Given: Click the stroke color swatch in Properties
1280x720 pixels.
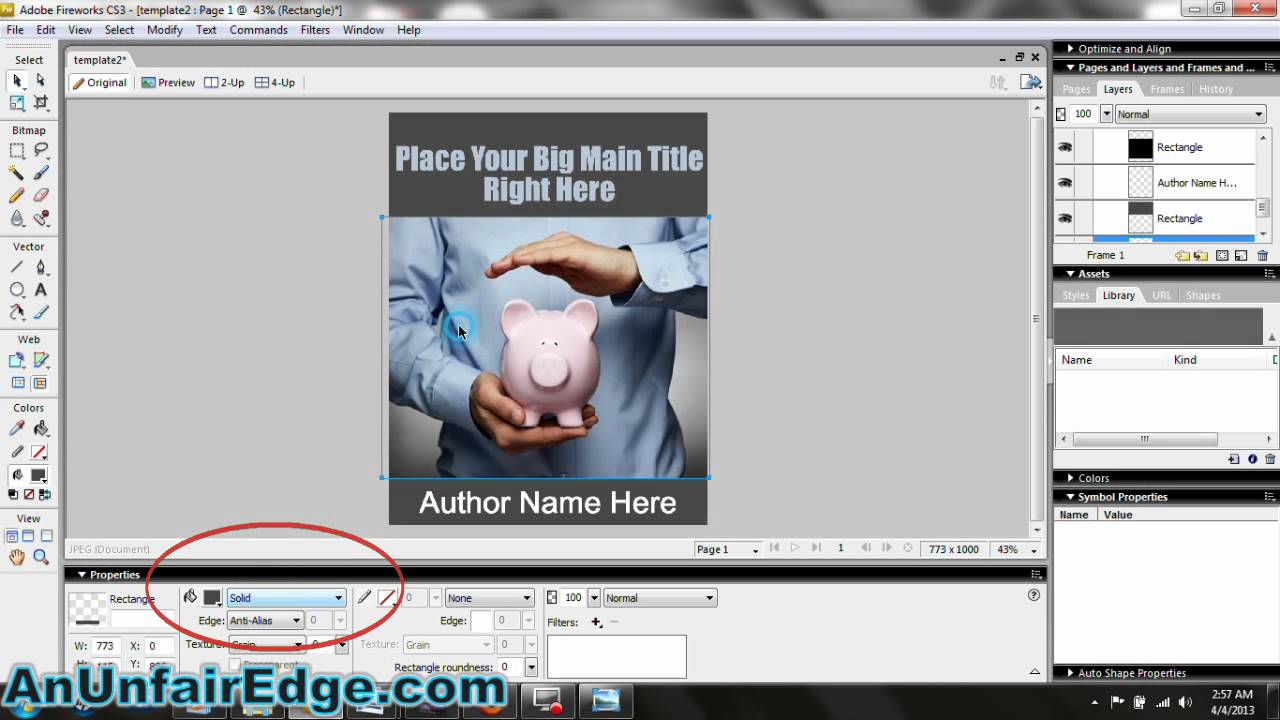Looking at the screenshot, I should (387, 598).
